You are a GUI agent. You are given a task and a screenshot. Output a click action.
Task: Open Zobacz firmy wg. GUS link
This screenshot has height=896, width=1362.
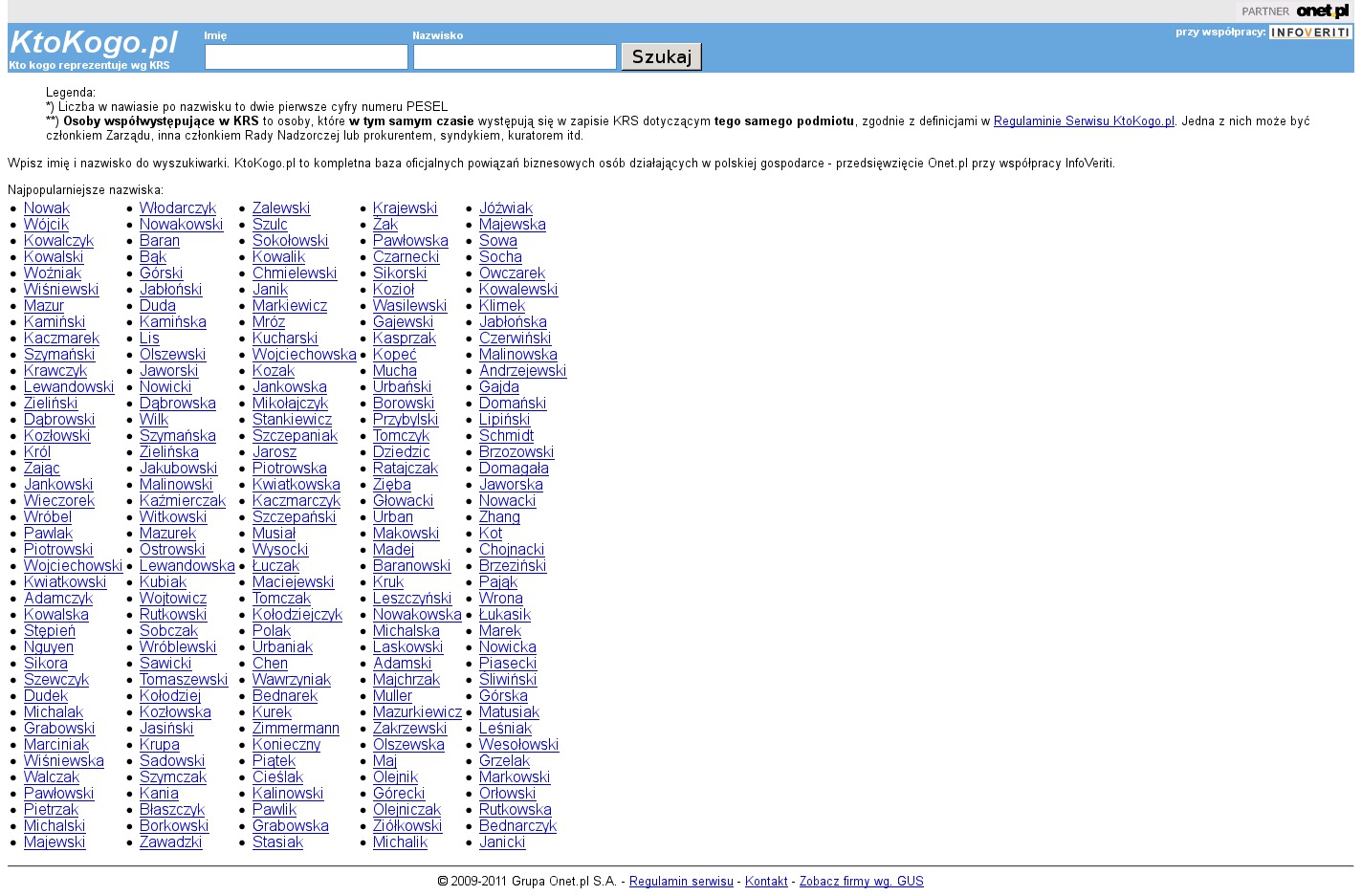[861, 882]
